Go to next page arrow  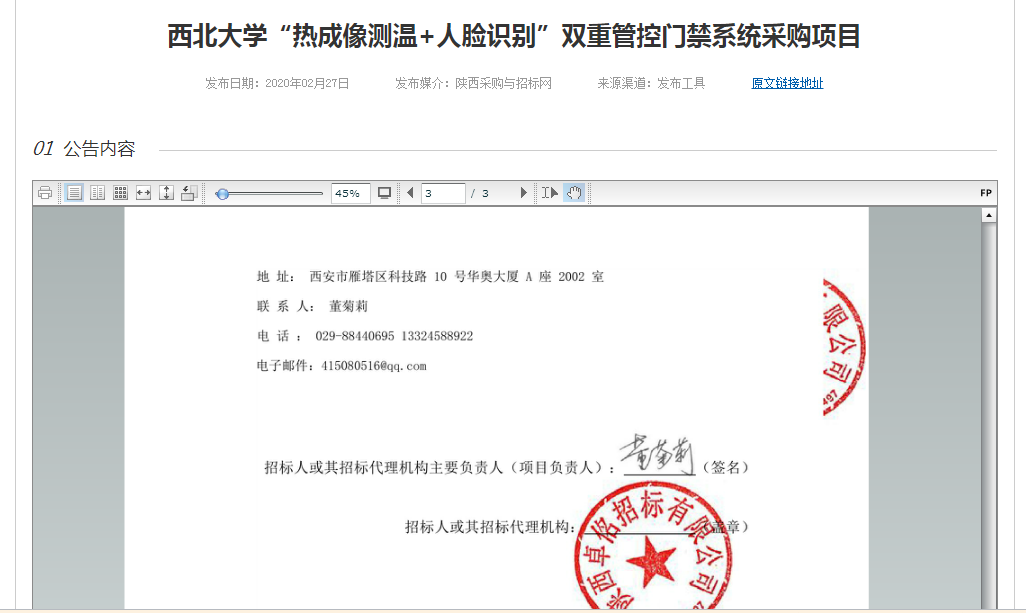click(523, 193)
